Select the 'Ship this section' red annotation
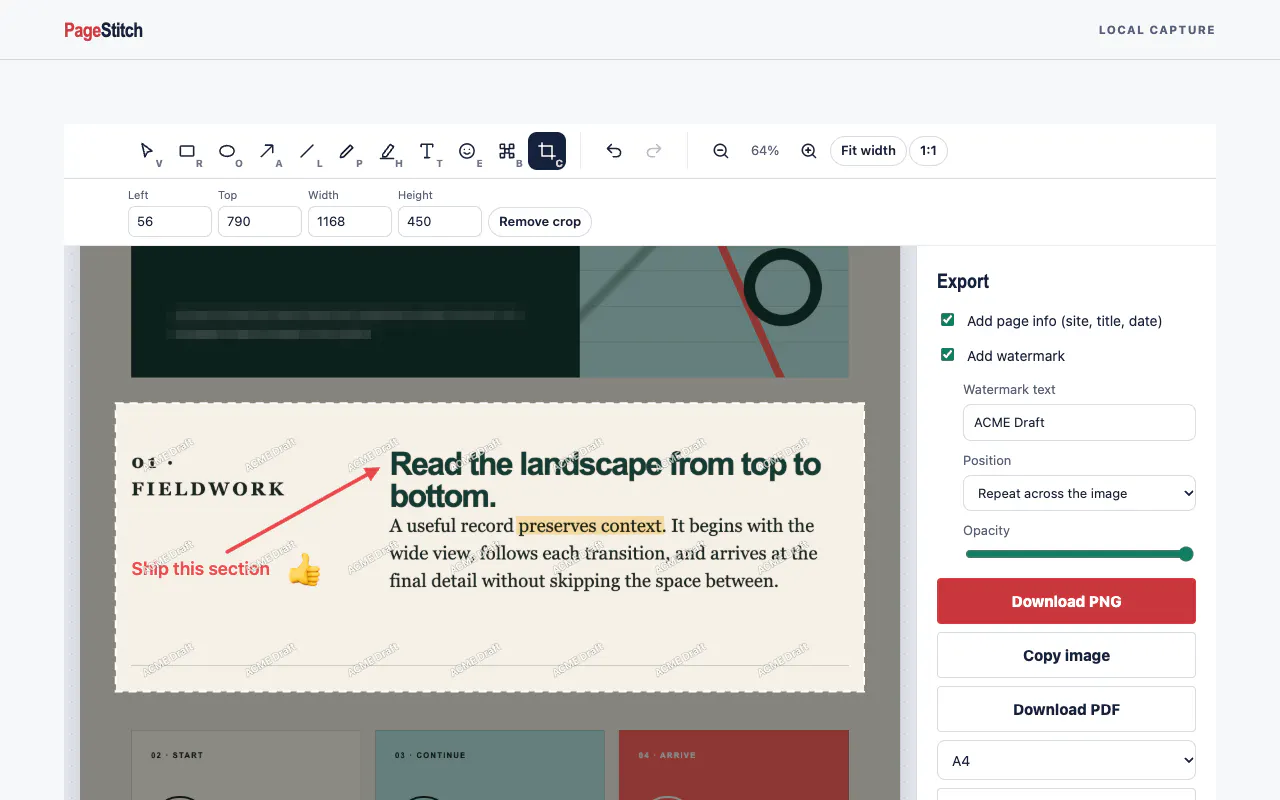This screenshot has height=800, width=1280. click(201, 569)
